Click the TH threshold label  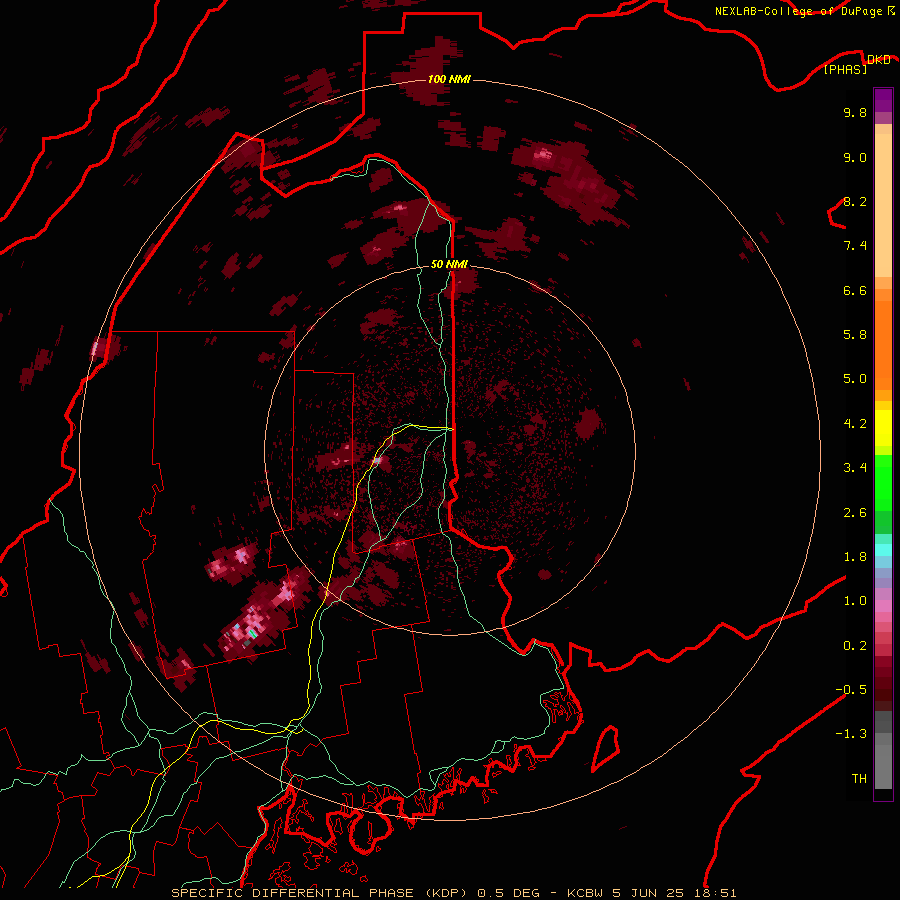coord(859,779)
